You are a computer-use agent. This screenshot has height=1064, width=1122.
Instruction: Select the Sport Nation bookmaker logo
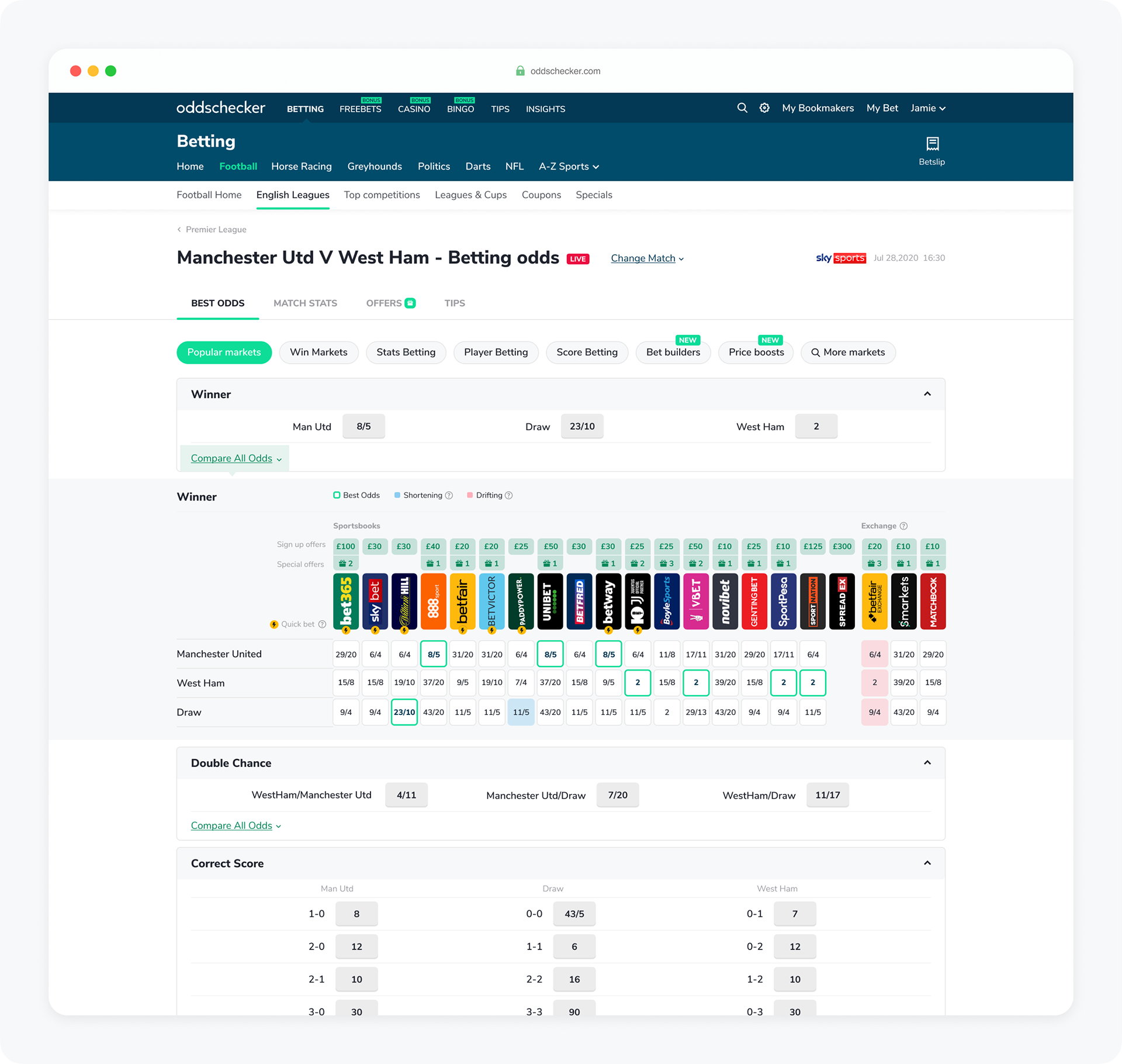pyautogui.click(x=813, y=601)
